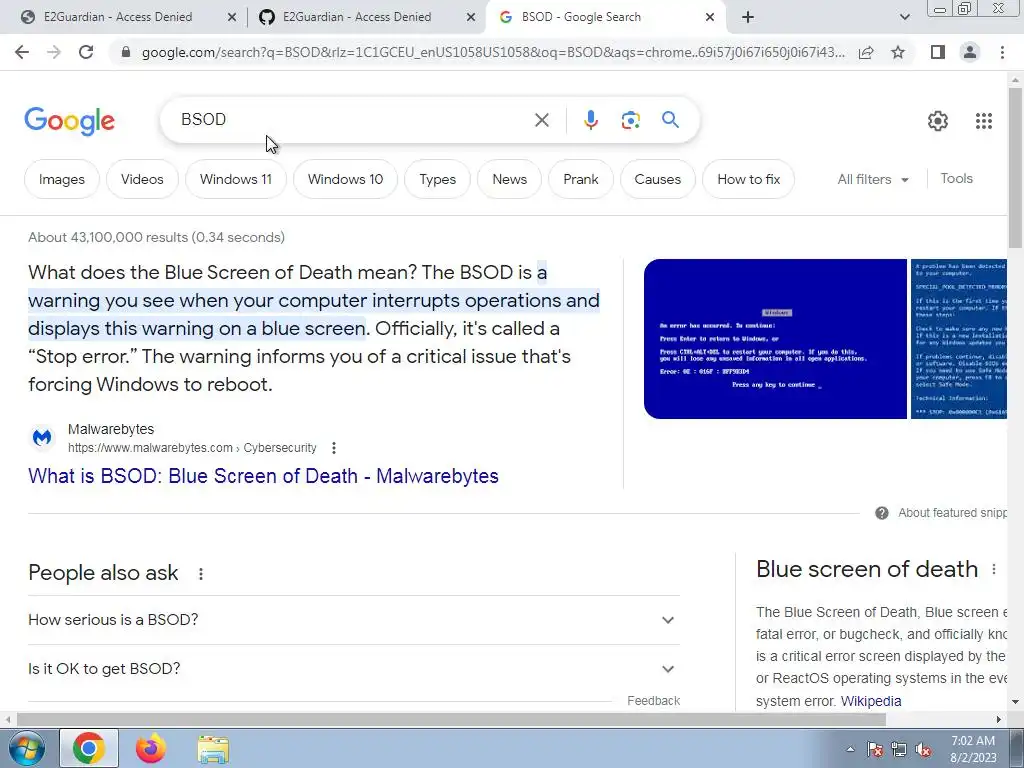Go back to the previous page
The width and height of the screenshot is (1024, 768).
22,52
